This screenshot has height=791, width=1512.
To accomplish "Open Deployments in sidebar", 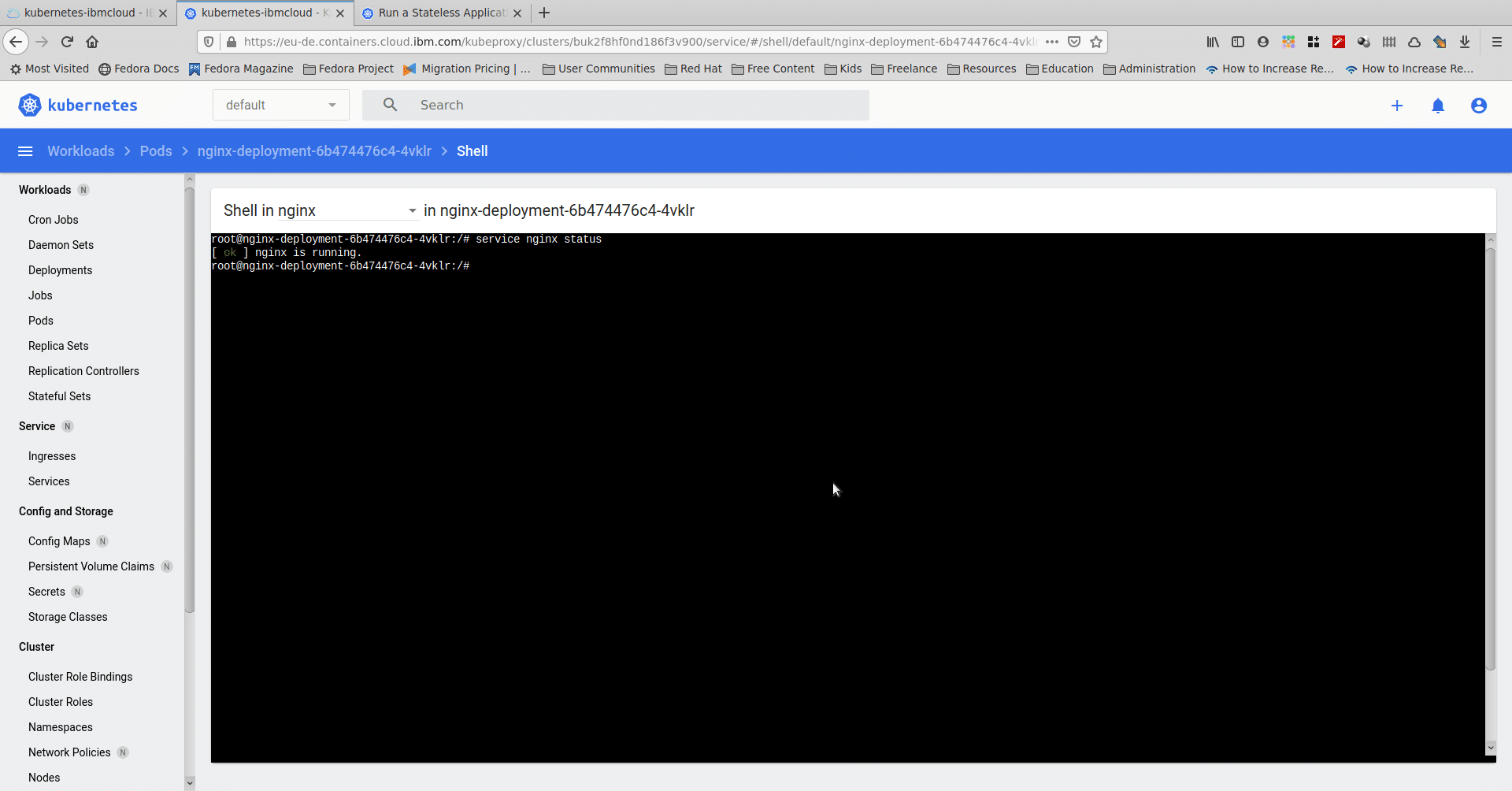I will tap(60, 270).
